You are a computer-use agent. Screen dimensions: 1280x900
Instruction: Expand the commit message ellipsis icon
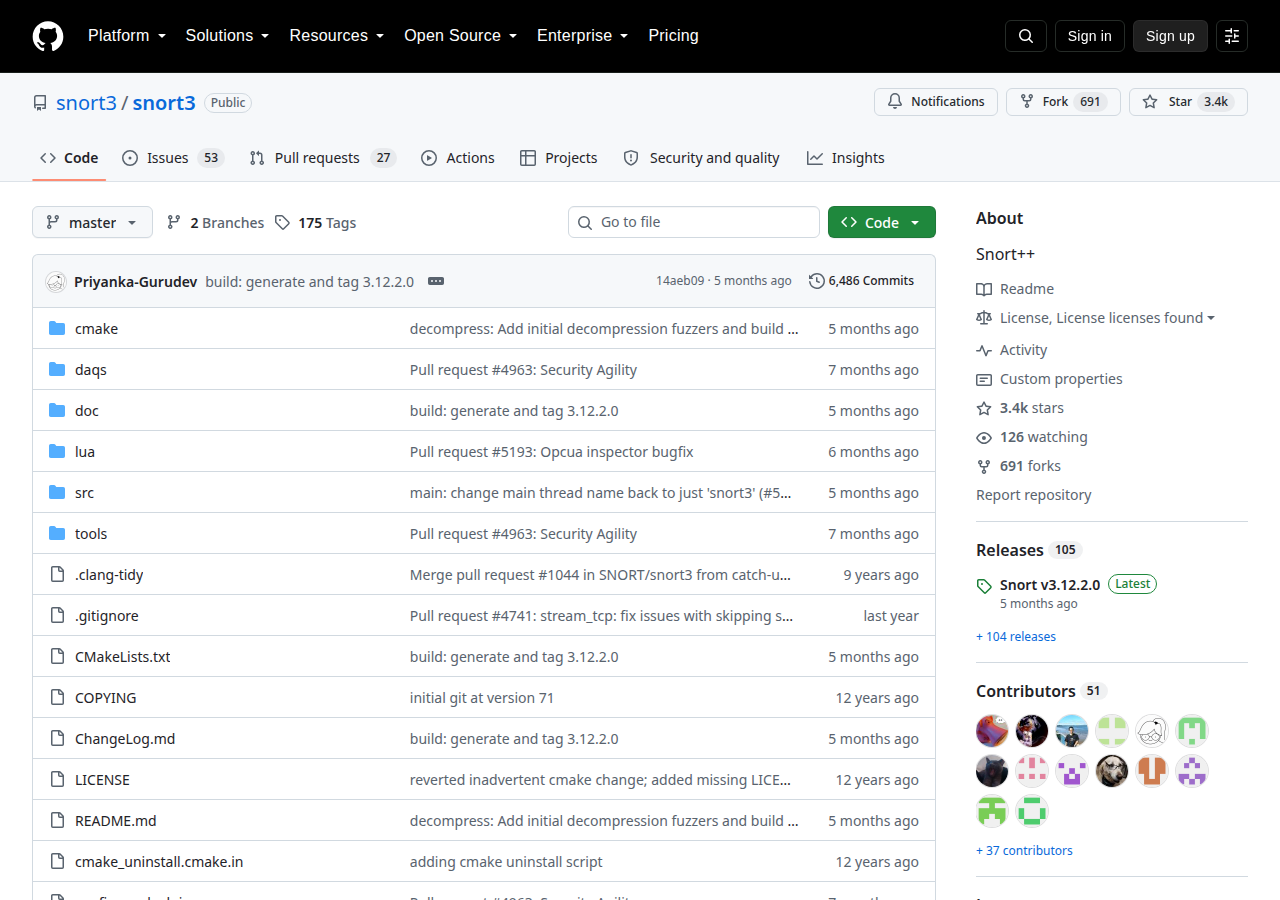tap(436, 281)
